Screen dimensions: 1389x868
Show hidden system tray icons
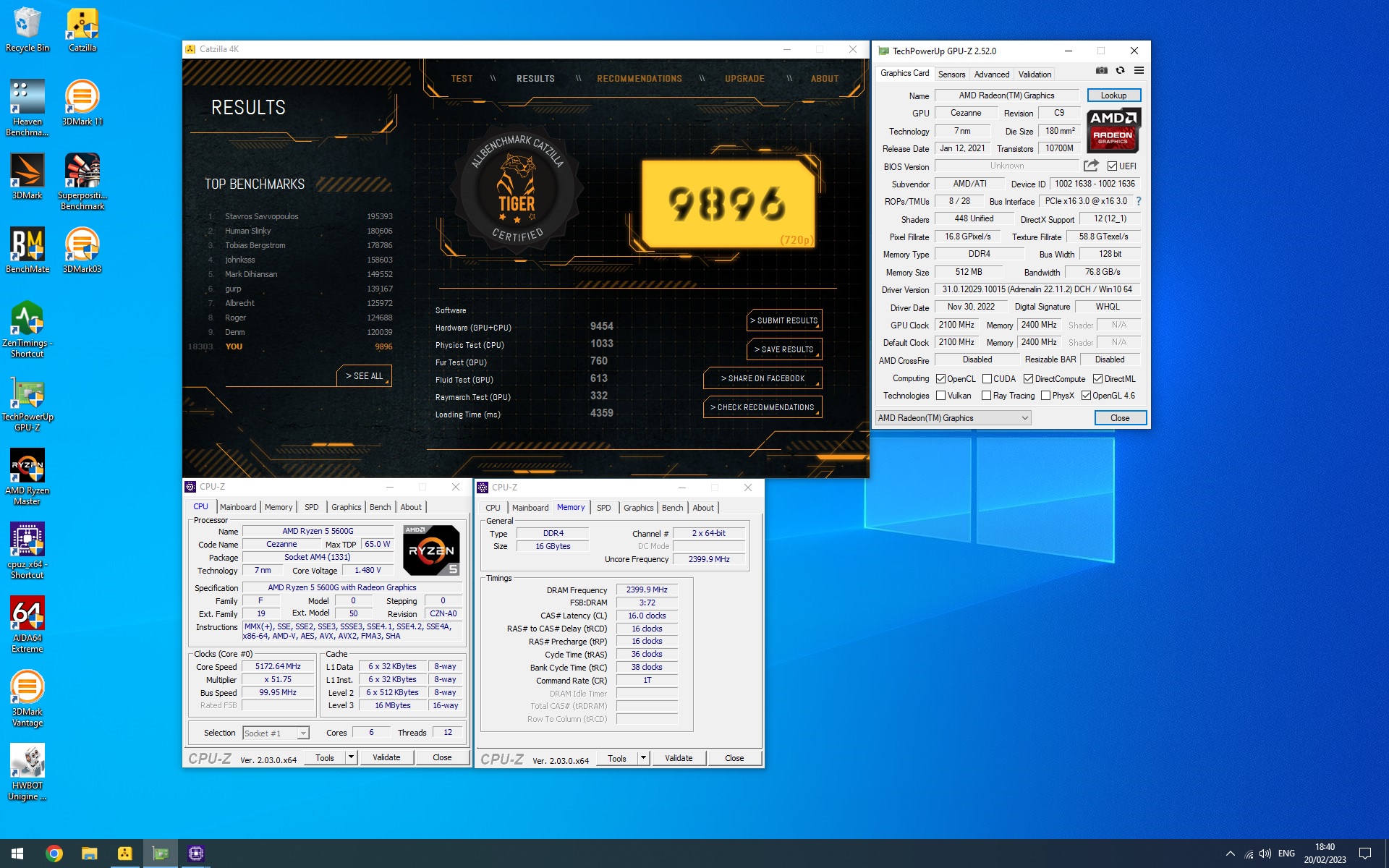[1230, 854]
